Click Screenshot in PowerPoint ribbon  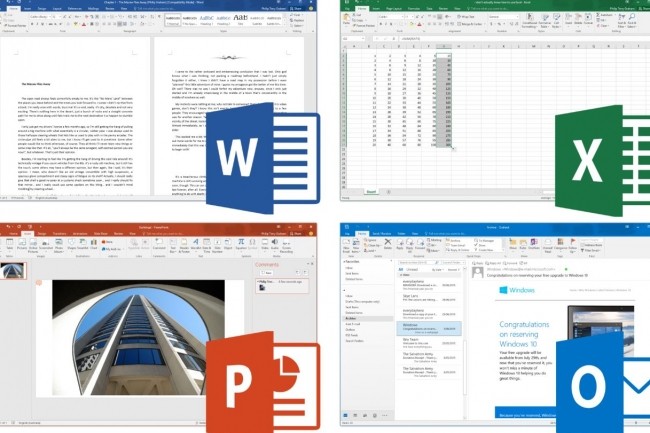point(46,244)
